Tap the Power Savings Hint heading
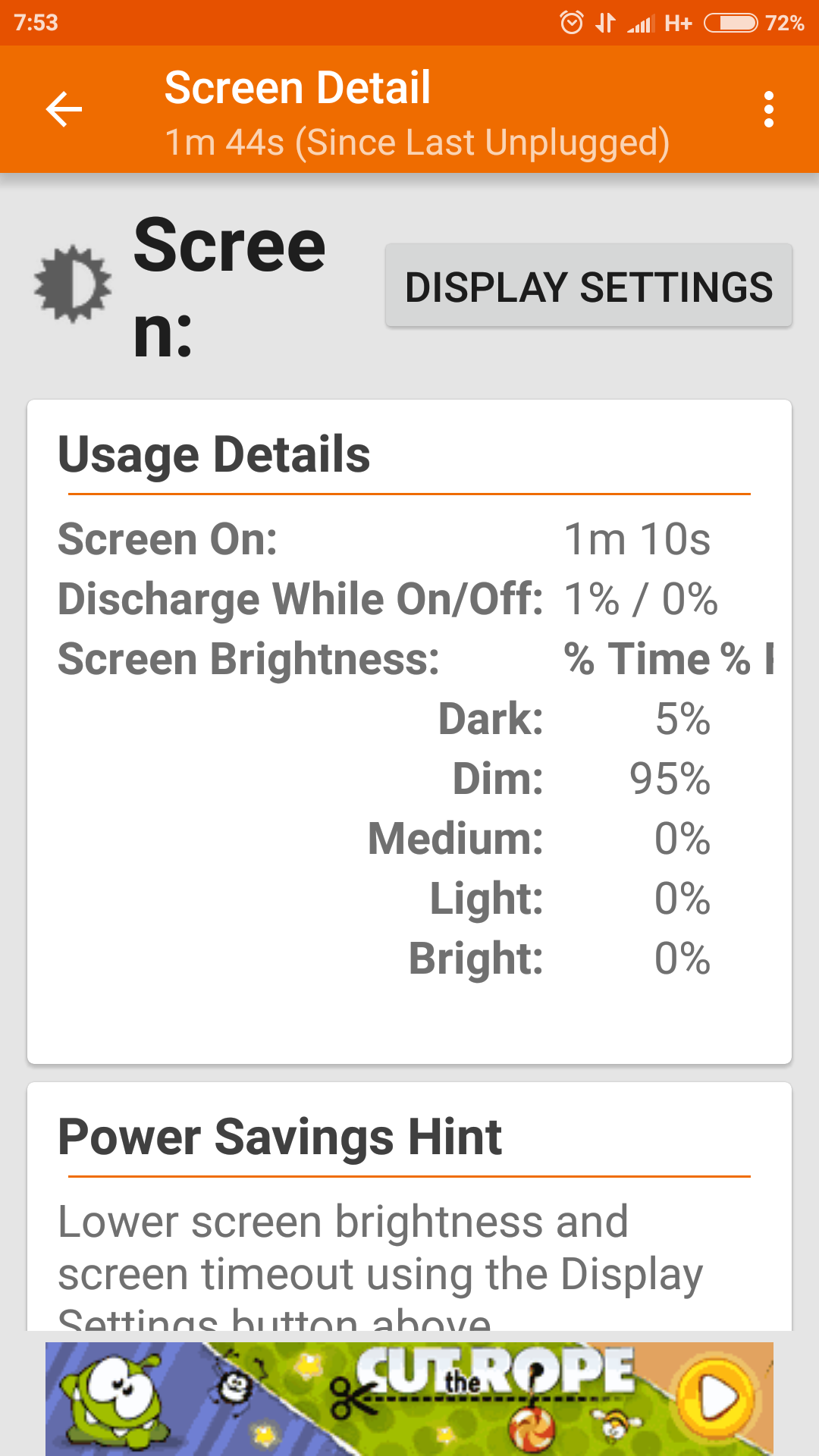This screenshot has width=819, height=1456. [x=280, y=1137]
